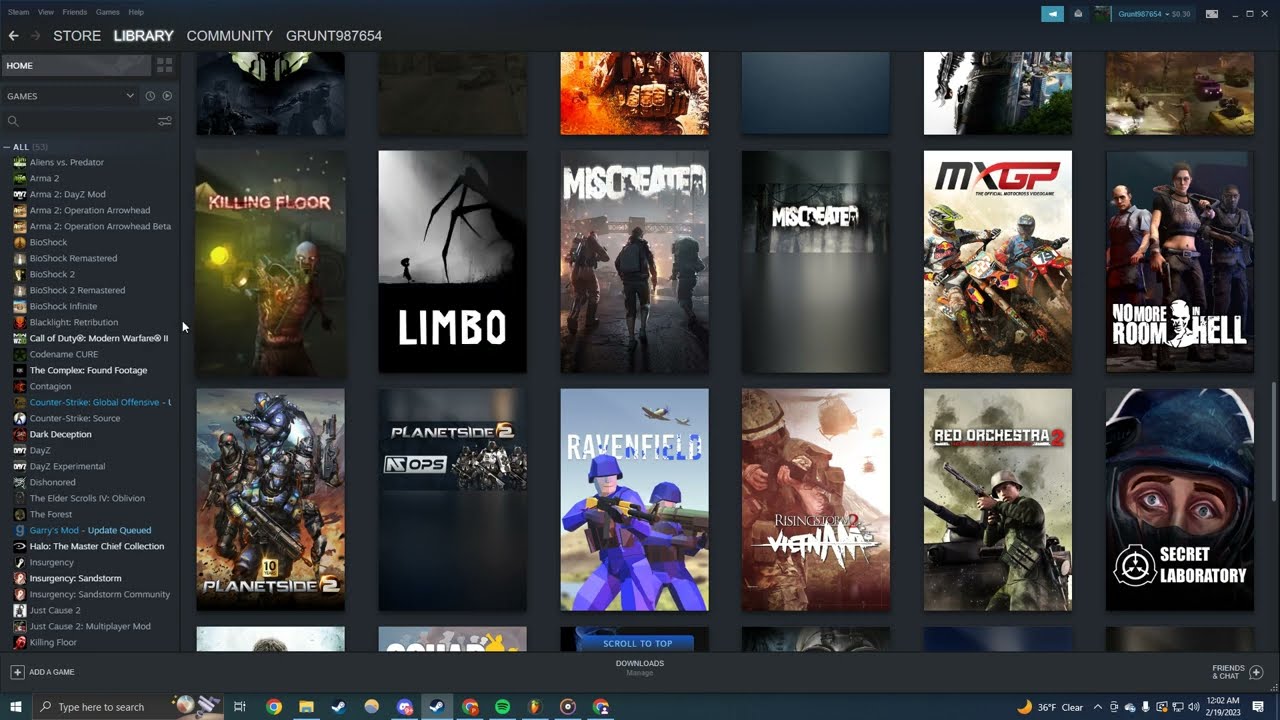
Task: Click Halo: The Master Chief Collection icon
Action: click(x=20, y=546)
